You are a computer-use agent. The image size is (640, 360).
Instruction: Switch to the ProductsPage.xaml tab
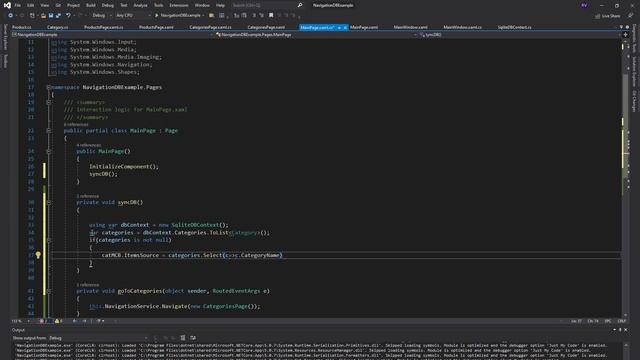point(156,27)
